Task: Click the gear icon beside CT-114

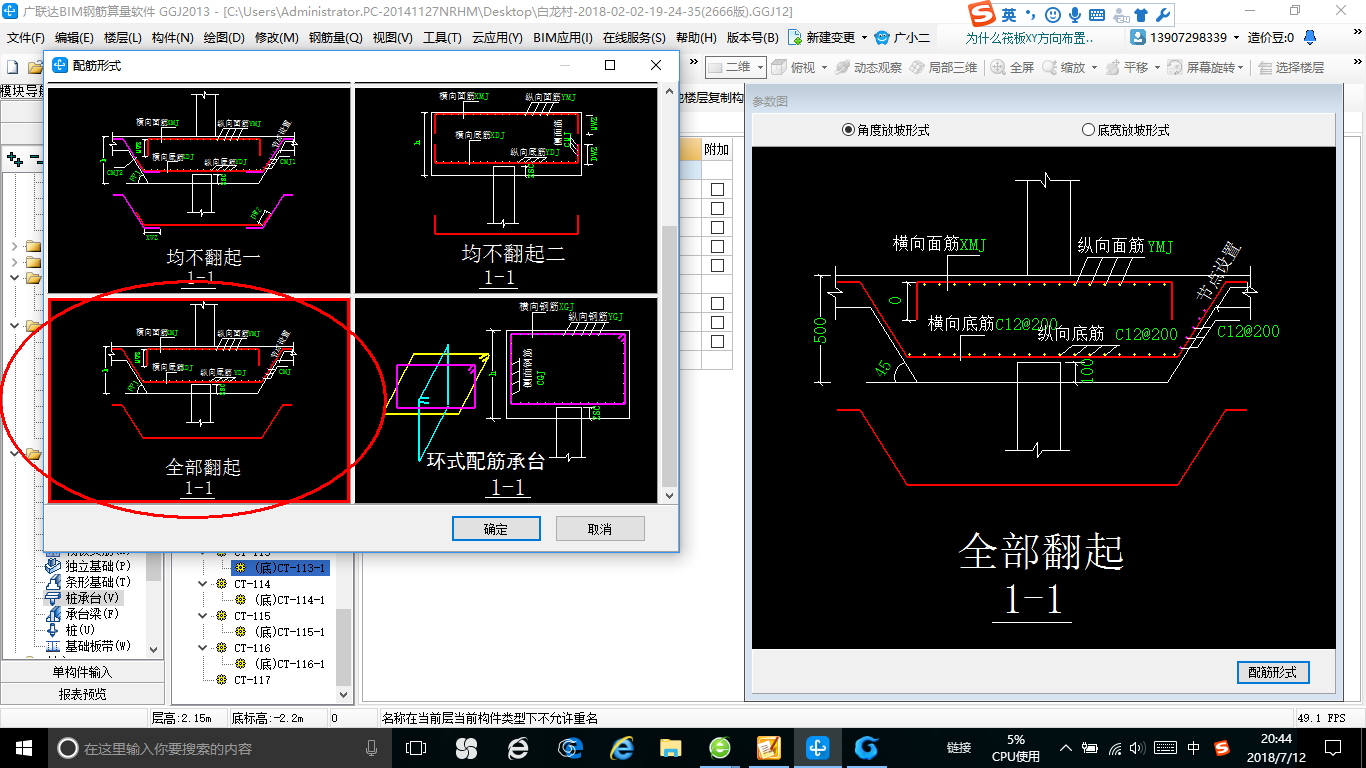Action: [x=221, y=584]
